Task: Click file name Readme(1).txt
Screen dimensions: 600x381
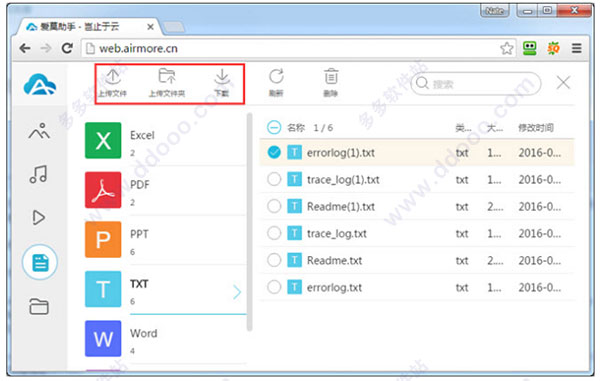Action: 341,207
